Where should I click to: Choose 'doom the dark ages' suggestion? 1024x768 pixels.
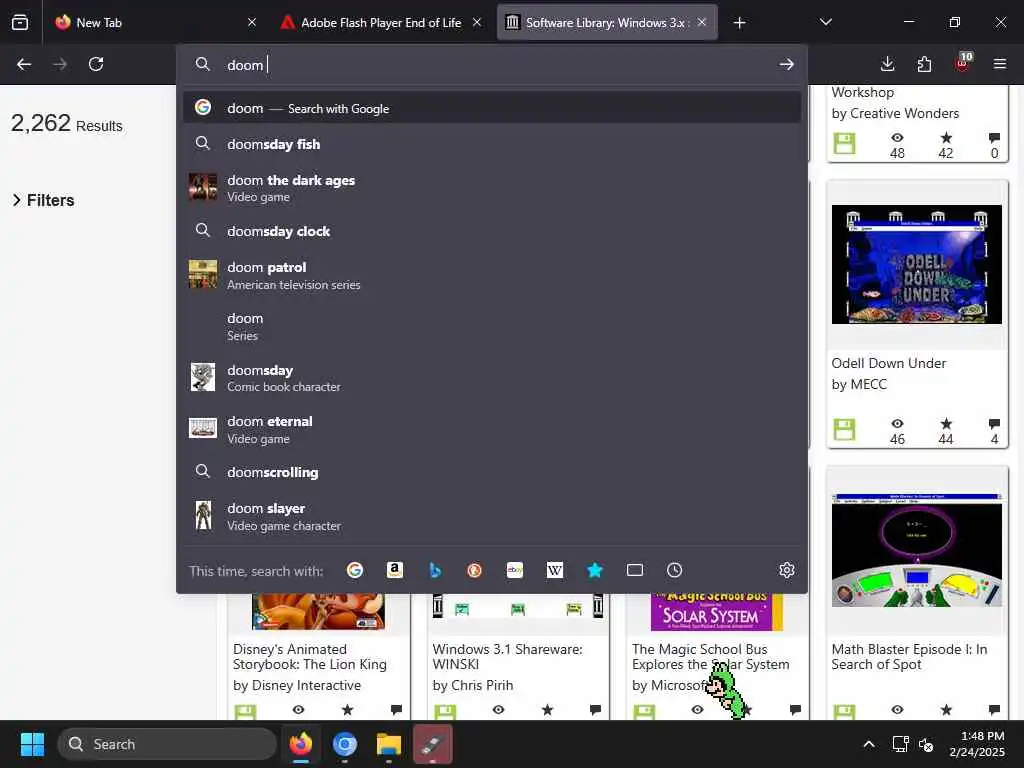(492, 188)
